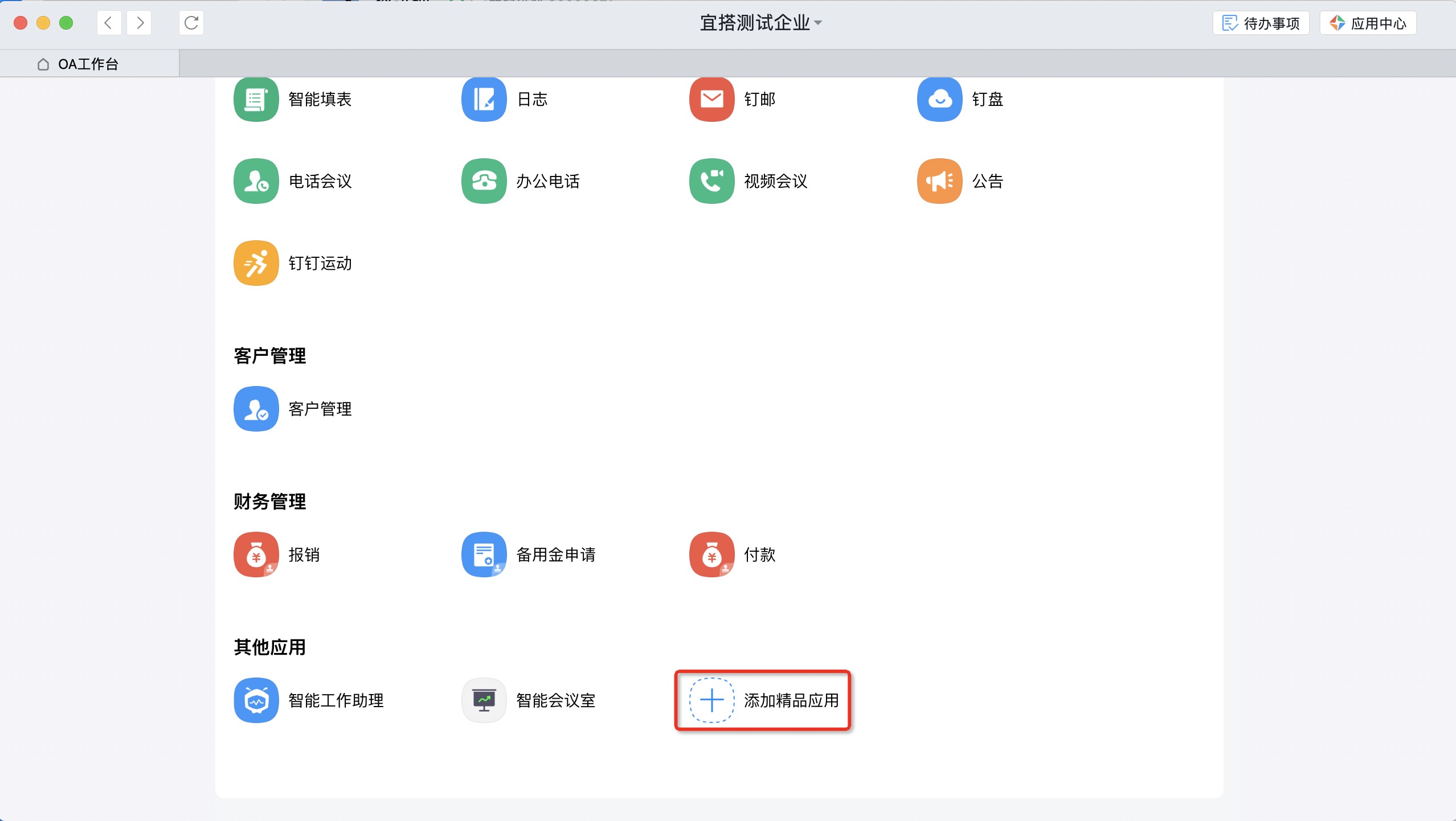Open the 报销 reimbursement app

(256, 555)
